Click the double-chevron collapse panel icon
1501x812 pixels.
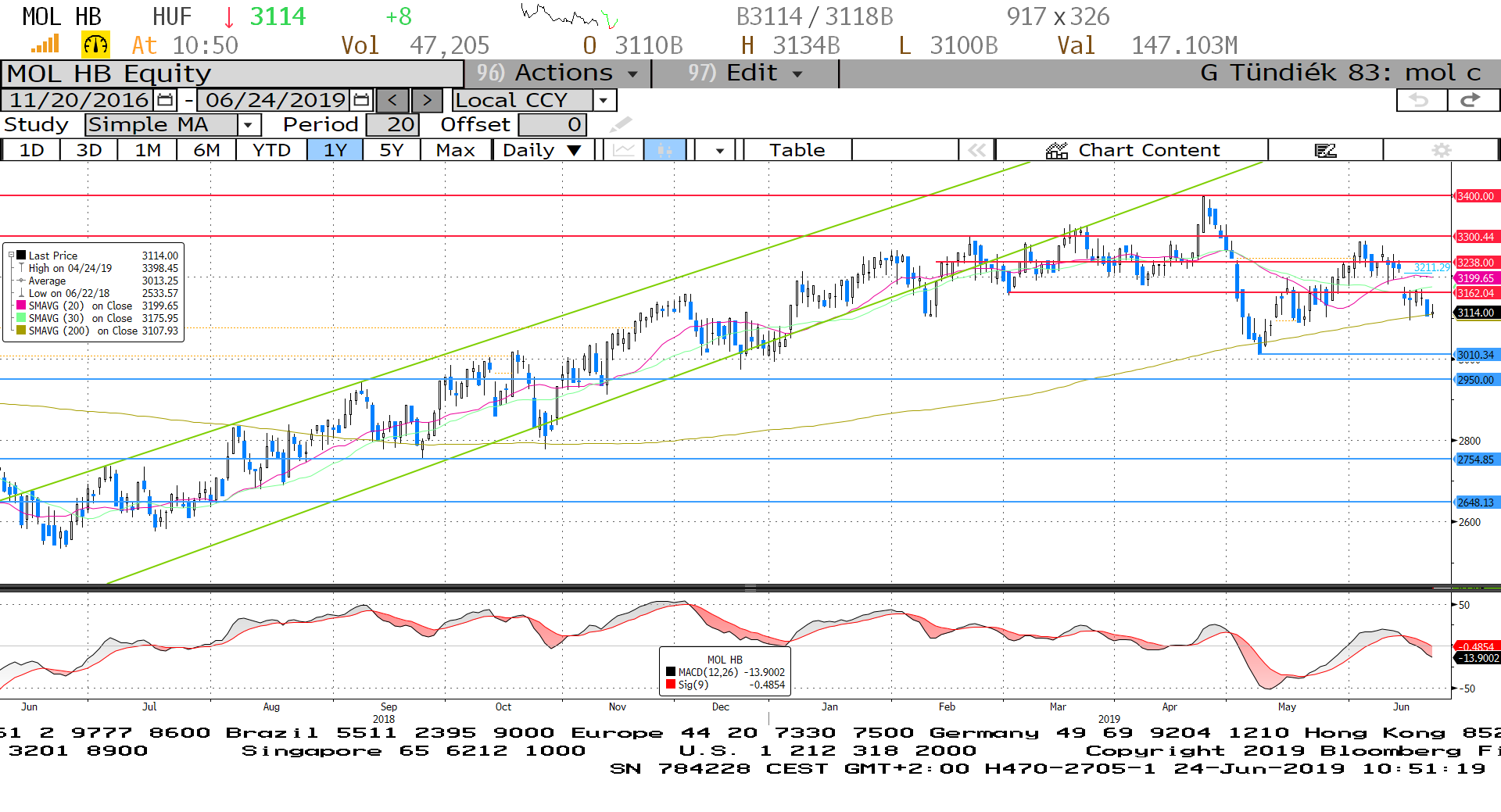click(976, 150)
